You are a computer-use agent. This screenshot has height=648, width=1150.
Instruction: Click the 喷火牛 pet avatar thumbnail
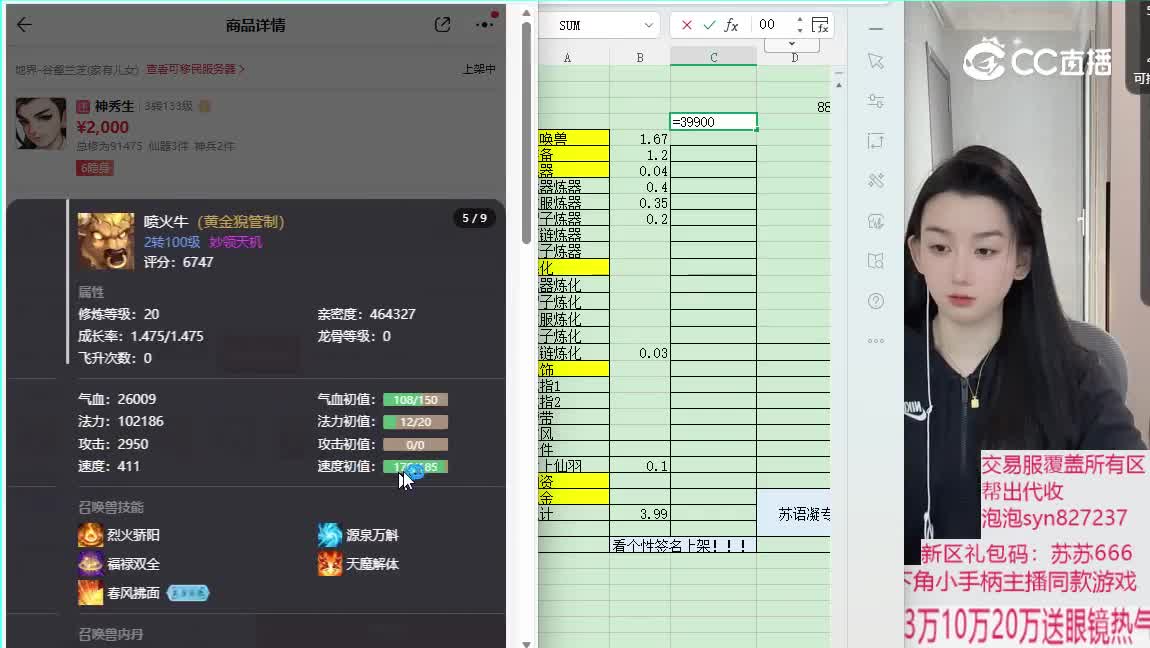[106, 241]
